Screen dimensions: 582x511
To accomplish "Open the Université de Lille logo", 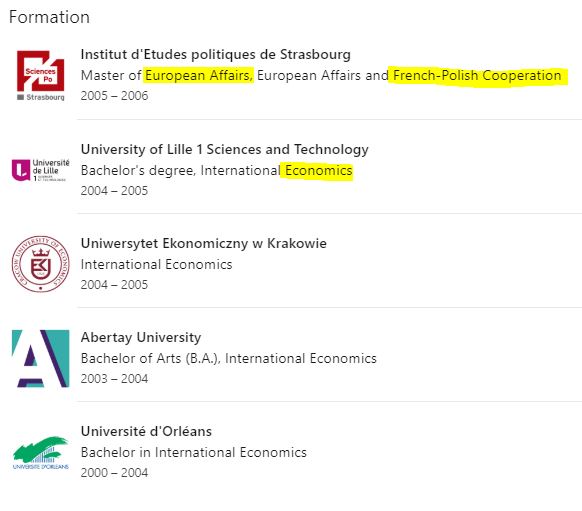I will point(40,170).
